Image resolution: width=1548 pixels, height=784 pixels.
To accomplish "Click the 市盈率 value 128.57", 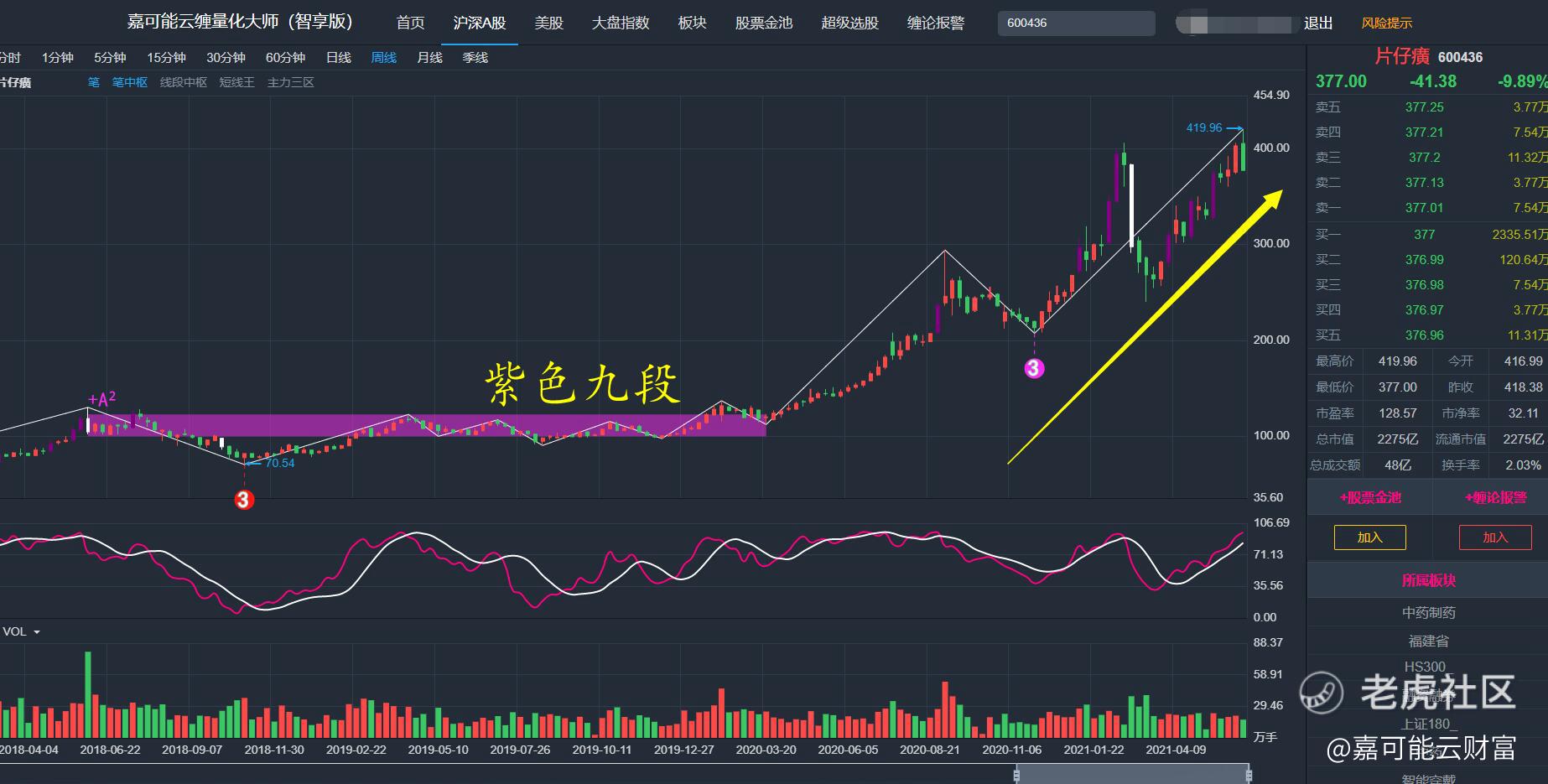I will point(1398,413).
